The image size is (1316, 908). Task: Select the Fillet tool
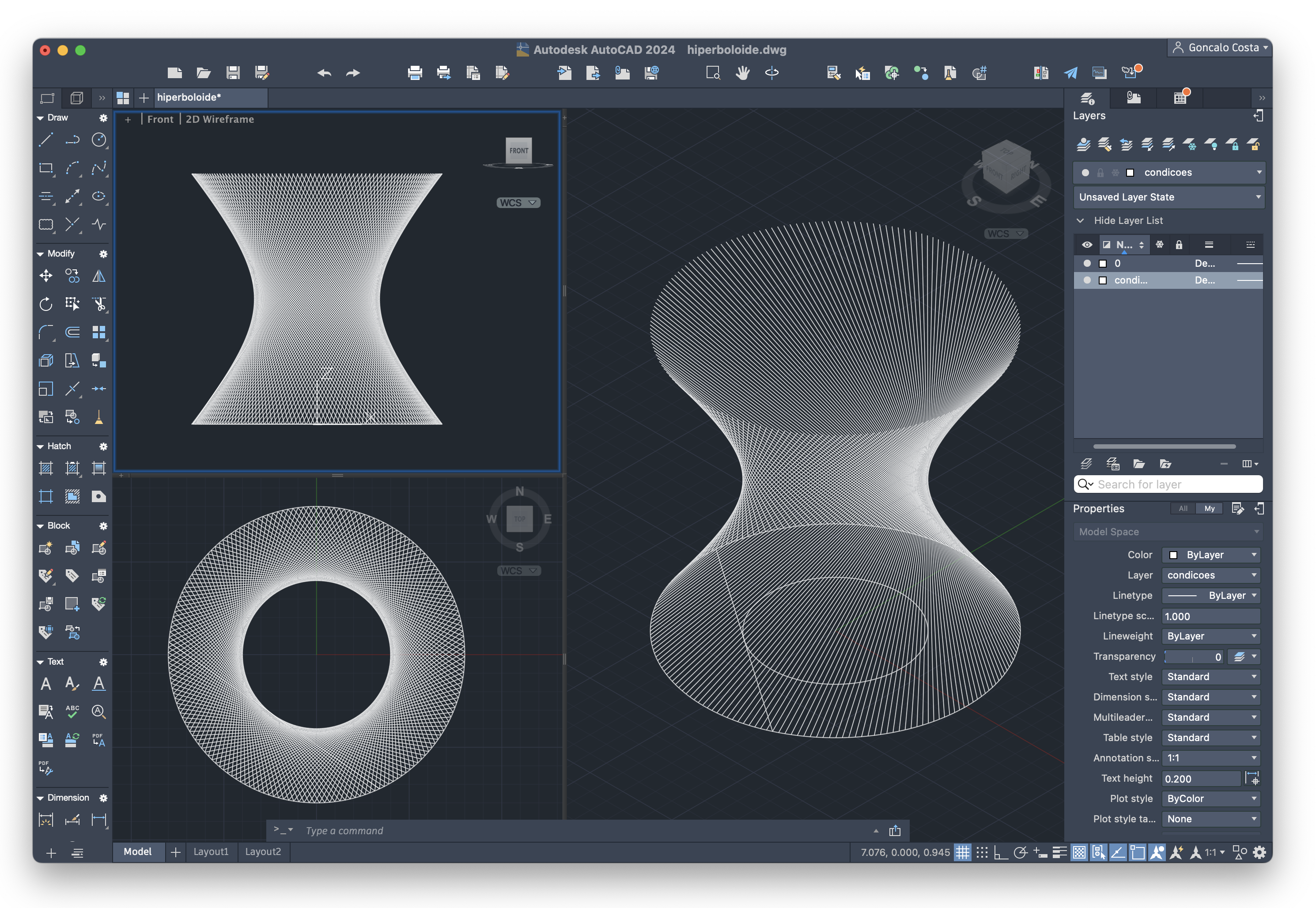(x=46, y=332)
